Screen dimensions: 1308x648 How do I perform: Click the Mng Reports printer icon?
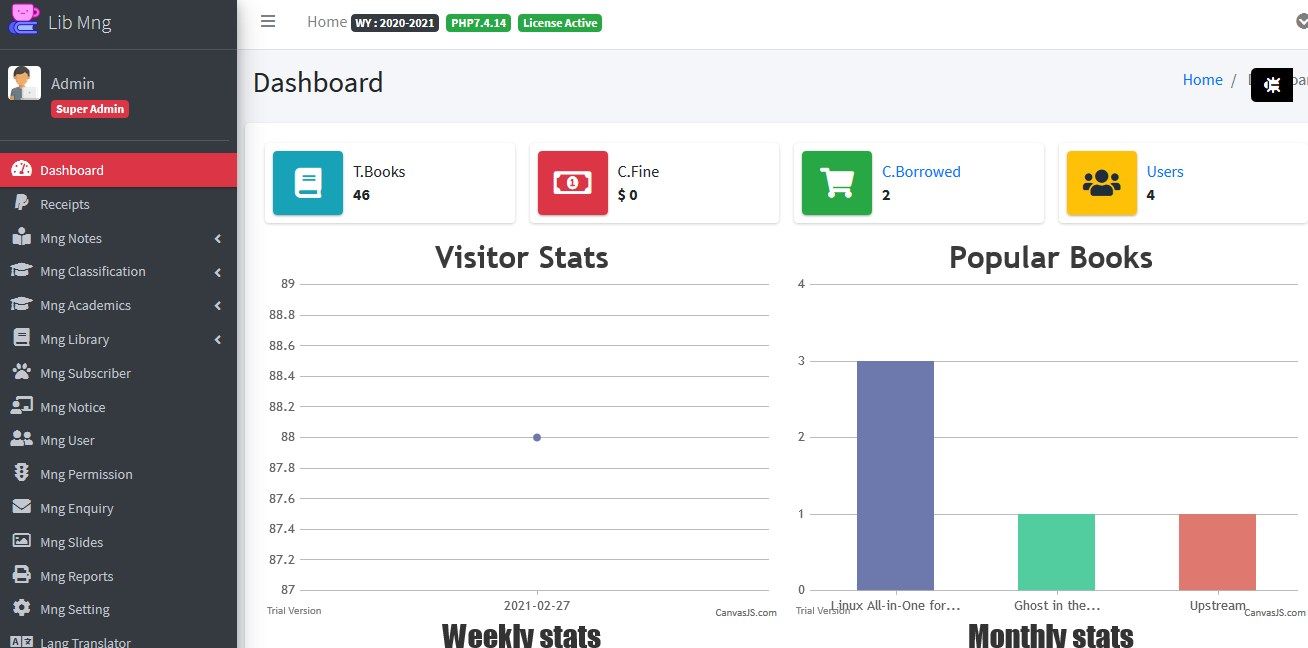pyautogui.click(x=21, y=575)
